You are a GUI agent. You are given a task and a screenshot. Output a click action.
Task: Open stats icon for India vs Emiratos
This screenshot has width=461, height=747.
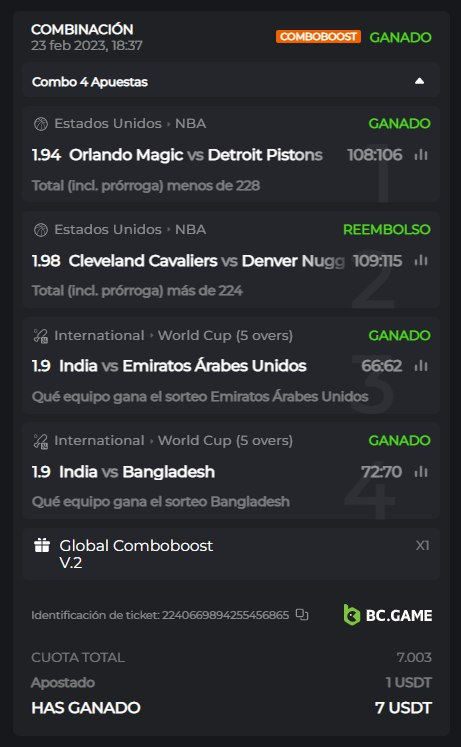(x=421, y=366)
